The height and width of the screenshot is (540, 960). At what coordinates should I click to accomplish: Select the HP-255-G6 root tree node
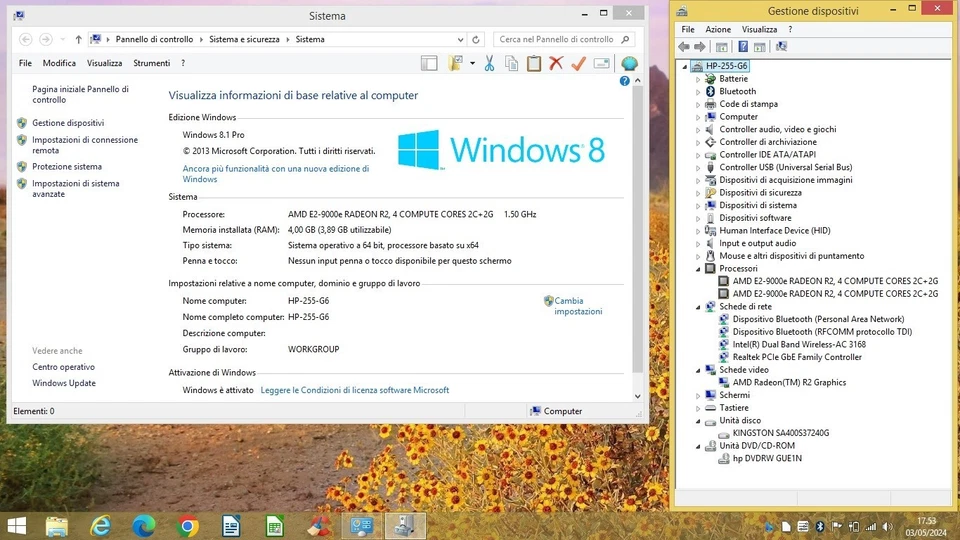point(726,66)
